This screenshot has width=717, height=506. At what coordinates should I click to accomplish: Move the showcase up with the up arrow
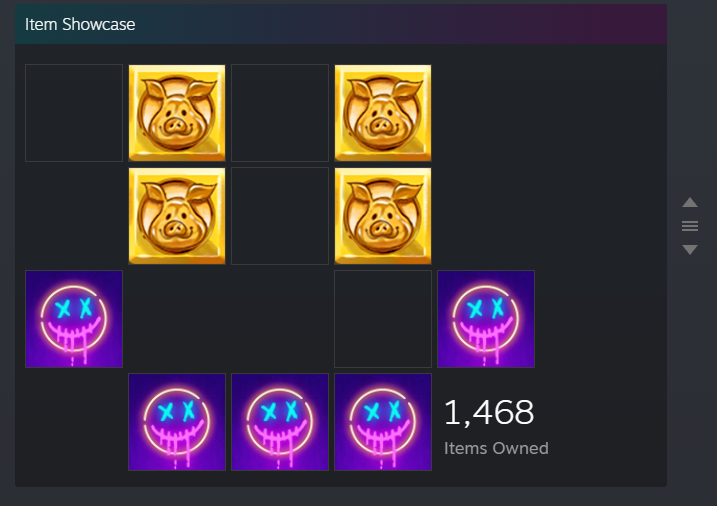(690, 202)
